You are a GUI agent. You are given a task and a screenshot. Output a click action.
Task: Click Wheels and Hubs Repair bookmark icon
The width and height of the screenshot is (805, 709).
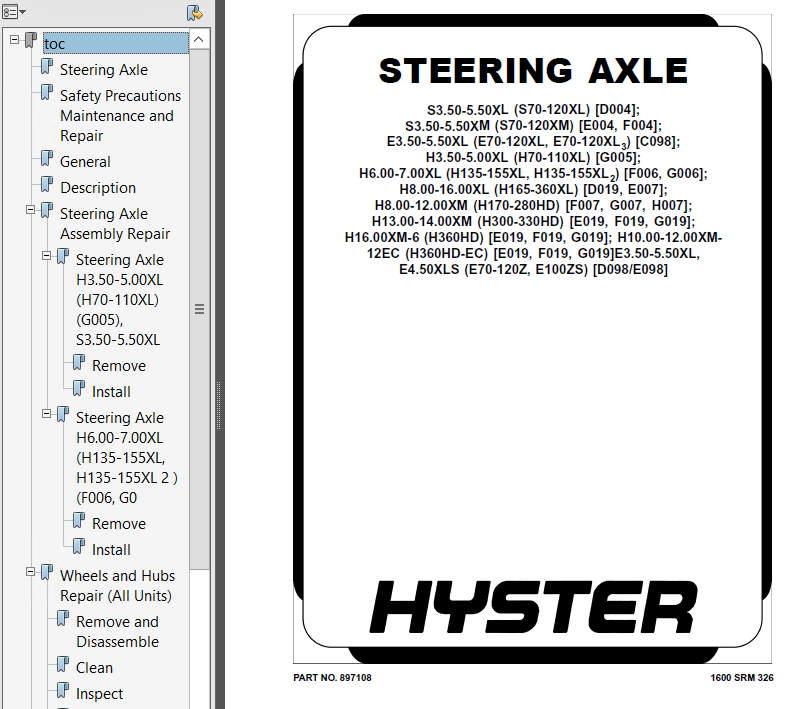pos(47,572)
